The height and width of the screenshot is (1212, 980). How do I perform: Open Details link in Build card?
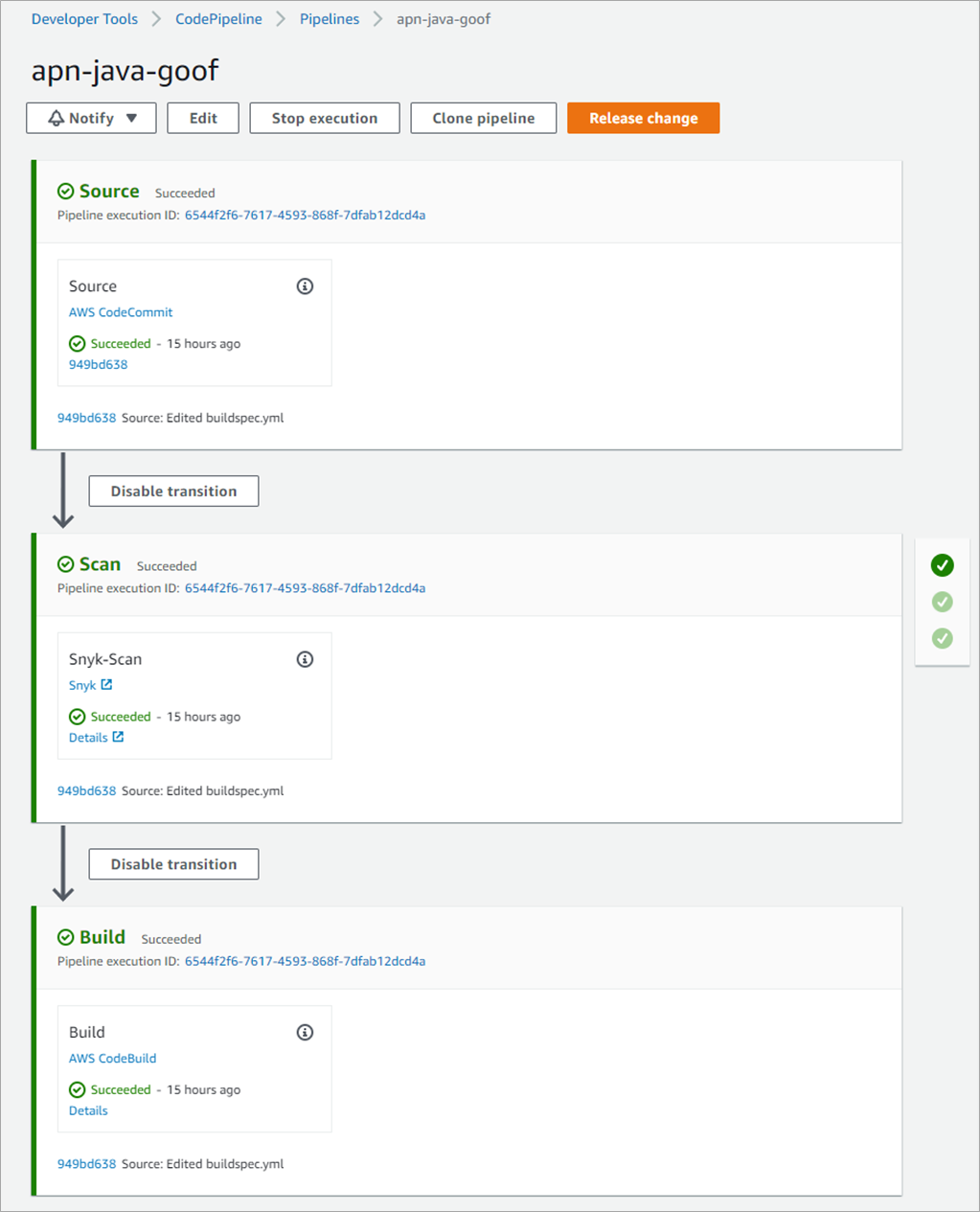click(88, 1110)
